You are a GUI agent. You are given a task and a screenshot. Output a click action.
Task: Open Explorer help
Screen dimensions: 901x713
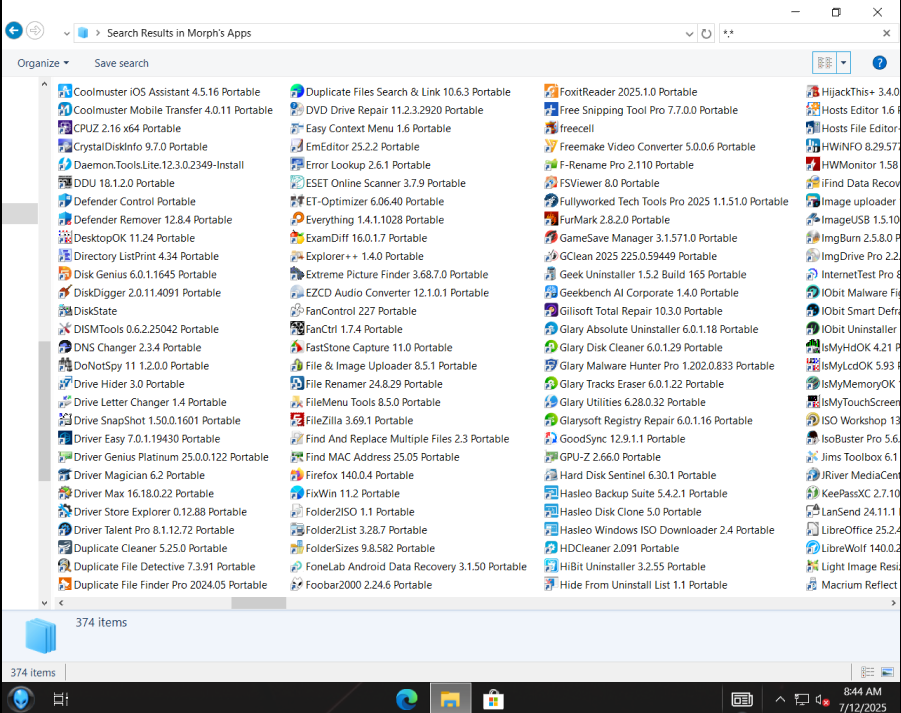[x=879, y=63]
